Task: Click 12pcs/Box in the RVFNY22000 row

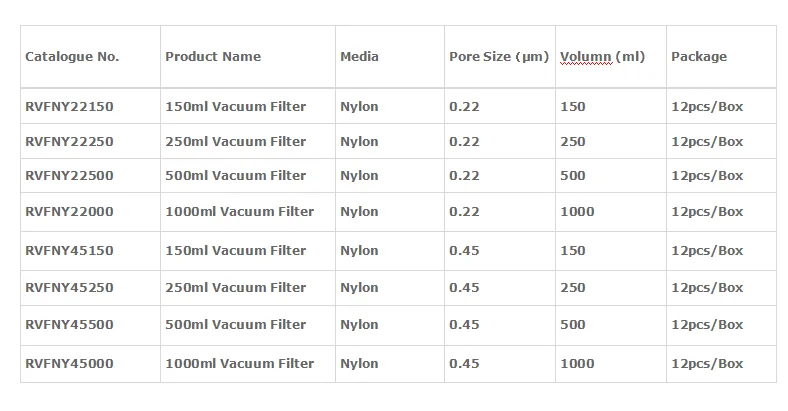Action: coord(707,212)
